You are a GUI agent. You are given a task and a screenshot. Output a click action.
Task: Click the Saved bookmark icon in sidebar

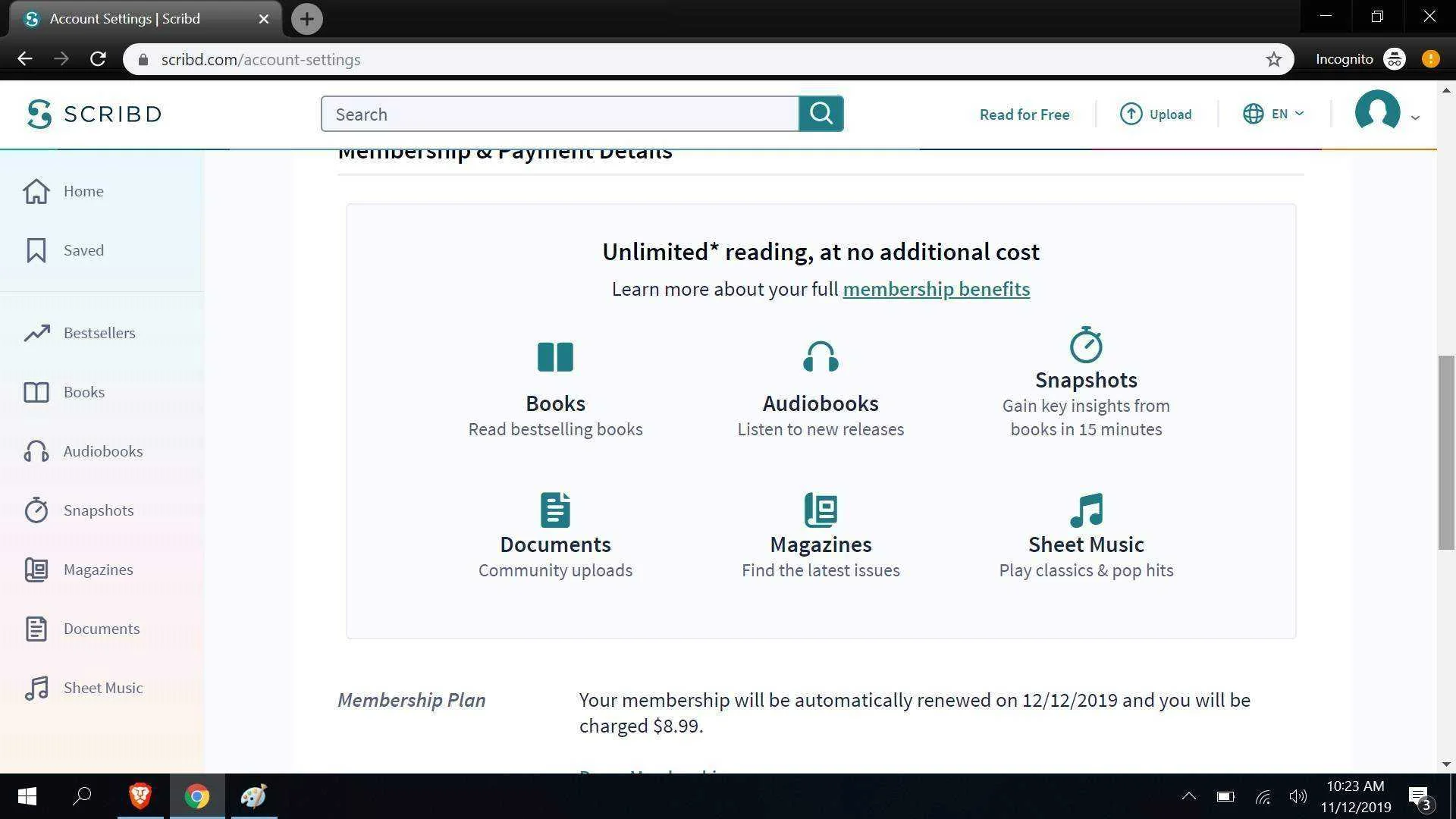[36, 250]
